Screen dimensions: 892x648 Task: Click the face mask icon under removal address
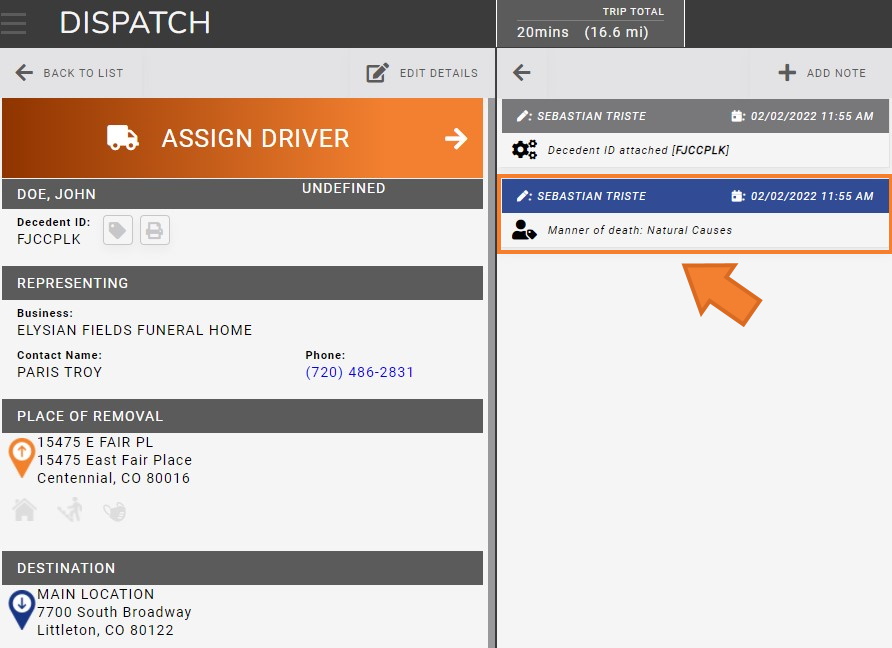[115, 511]
